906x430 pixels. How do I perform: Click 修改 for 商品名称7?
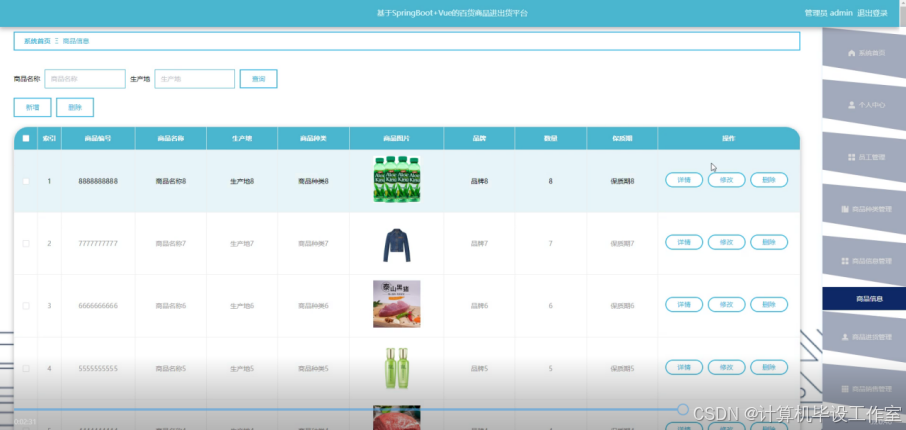726,242
